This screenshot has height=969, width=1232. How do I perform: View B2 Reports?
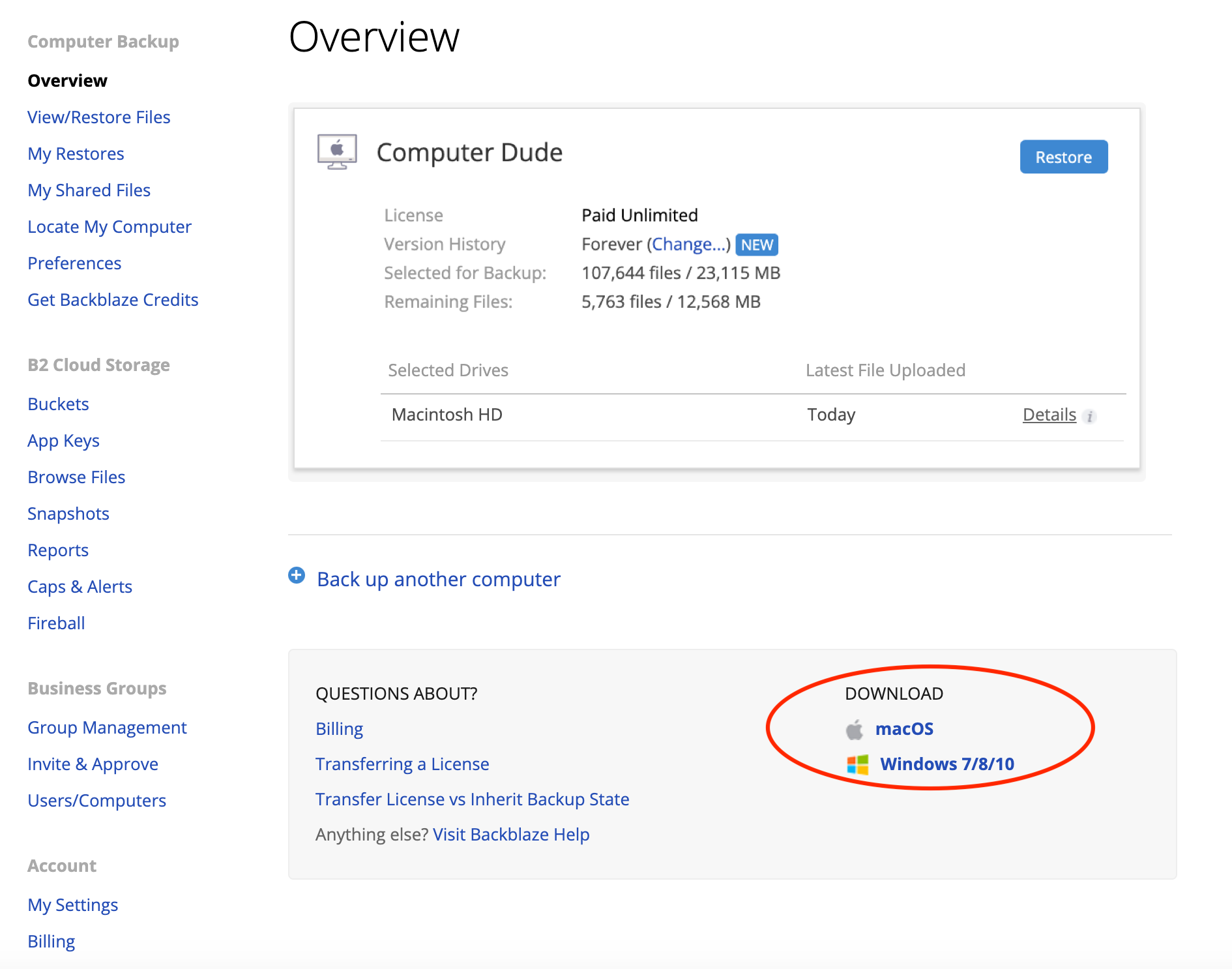coord(58,550)
